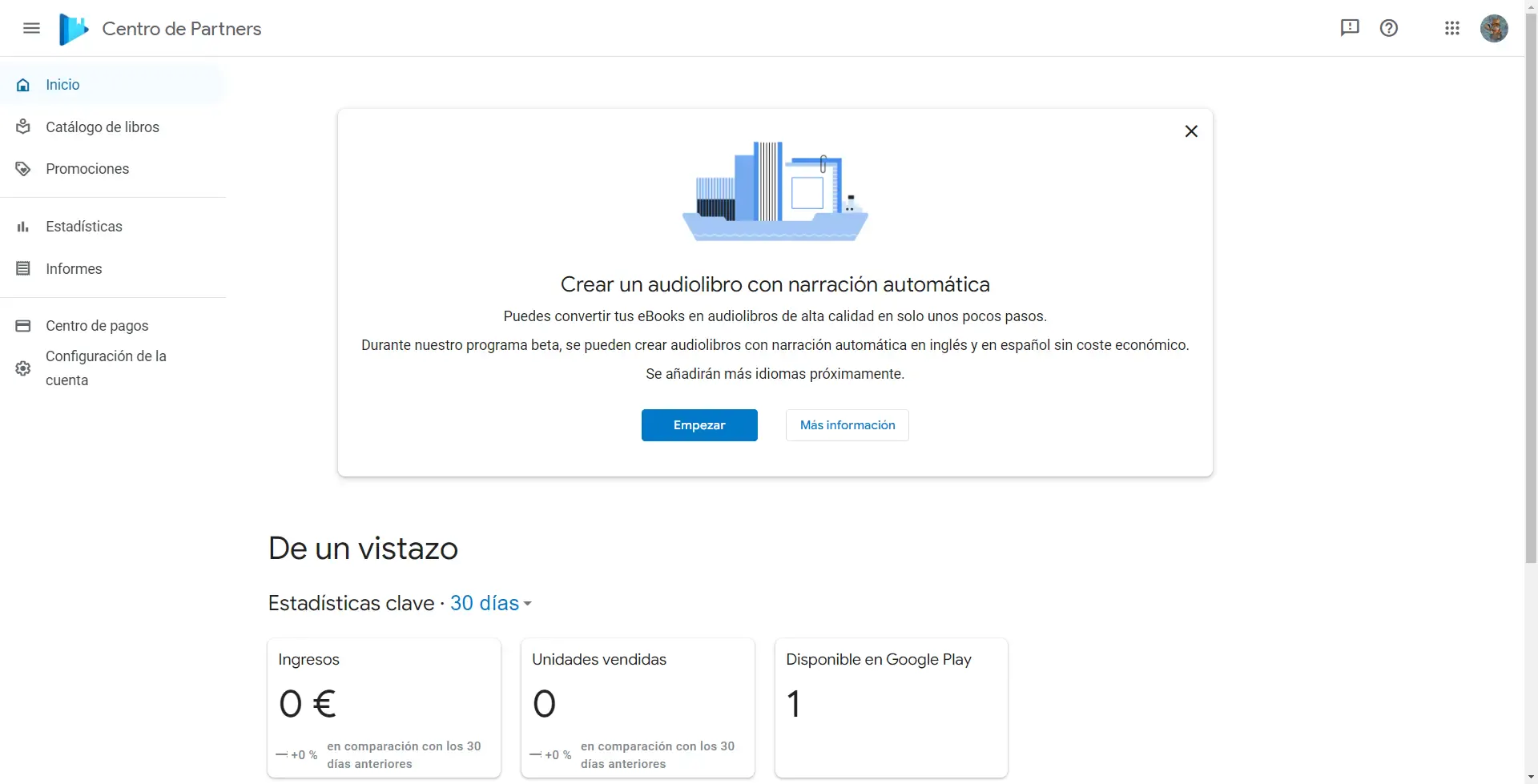Navigate to Estadísticas in the sidebar

point(84,227)
